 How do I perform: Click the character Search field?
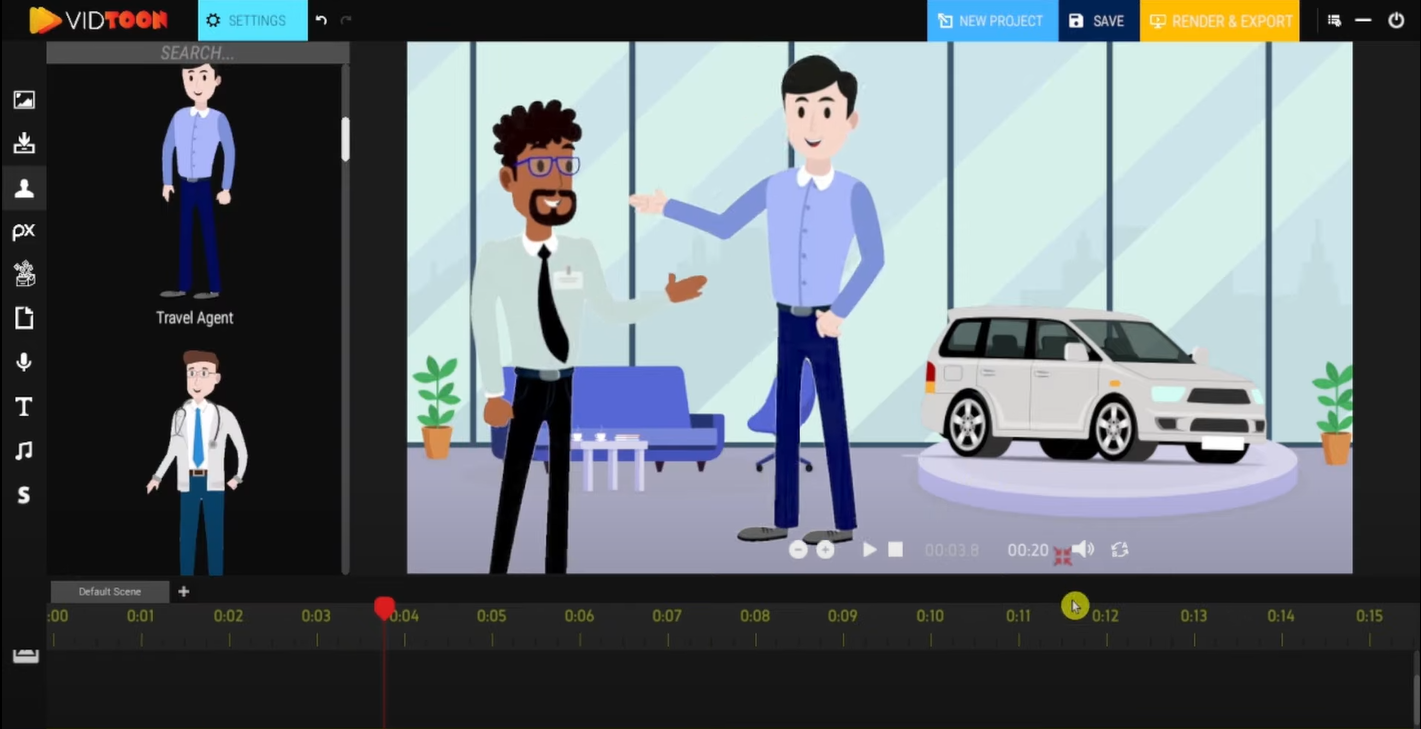pos(197,53)
